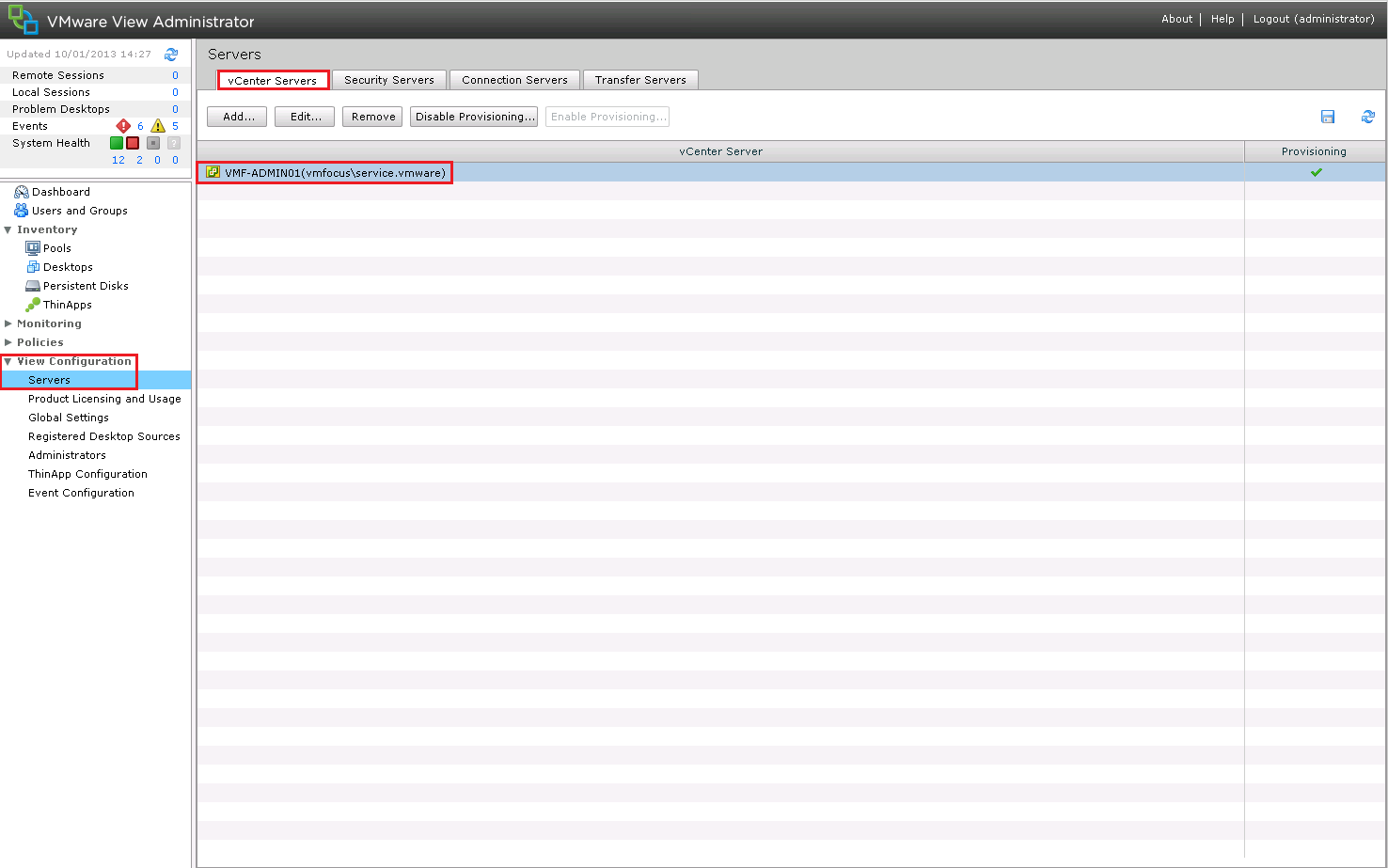The width and height of the screenshot is (1388, 868).
Task: Open Global Settings under View Configuration
Action: (68, 418)
